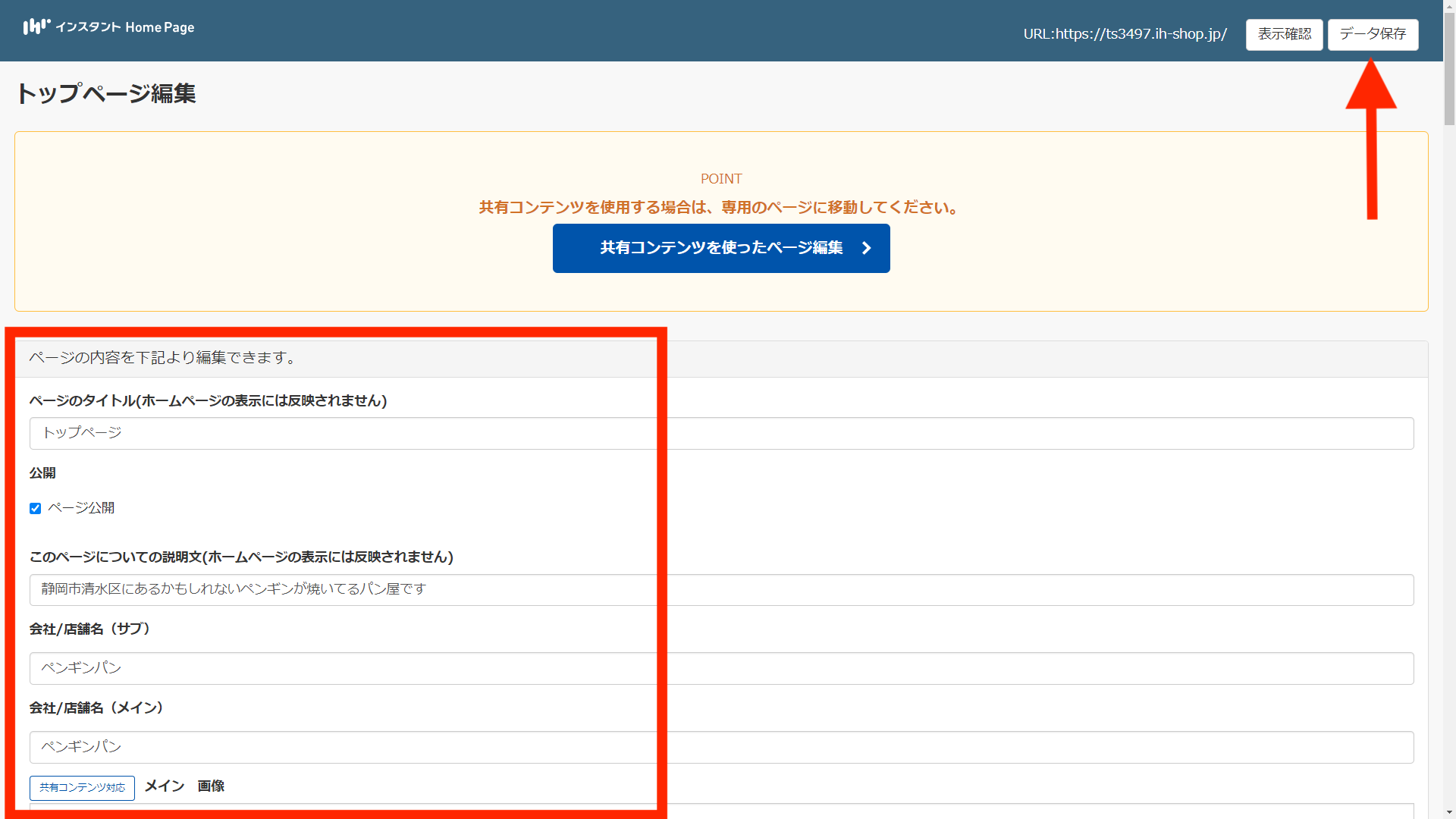Click the vertical scrollbar thumb
Screen dimensions: 1456x819
click(1449, 68)
